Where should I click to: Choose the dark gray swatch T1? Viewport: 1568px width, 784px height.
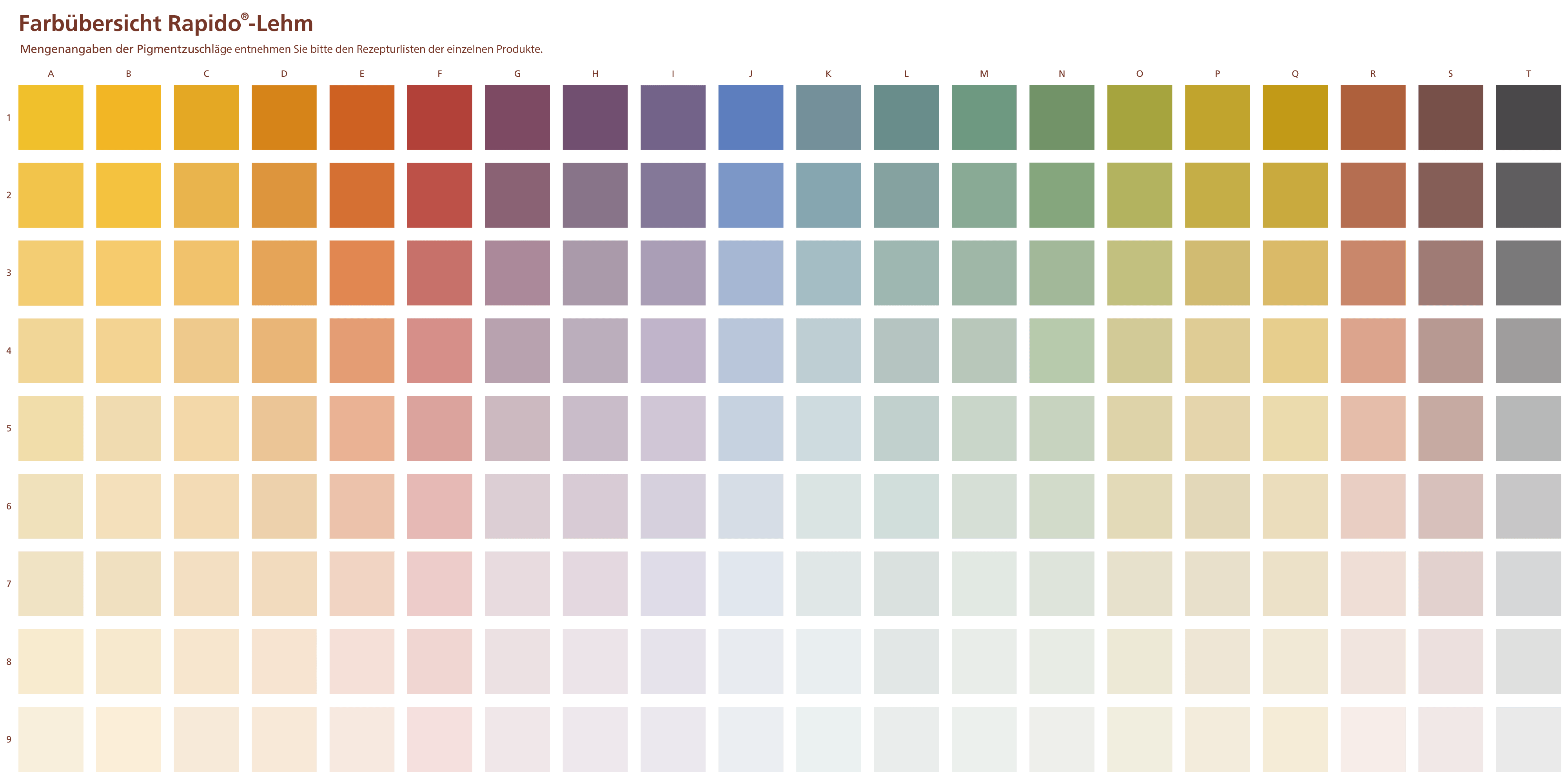(x=1528, y=118)
